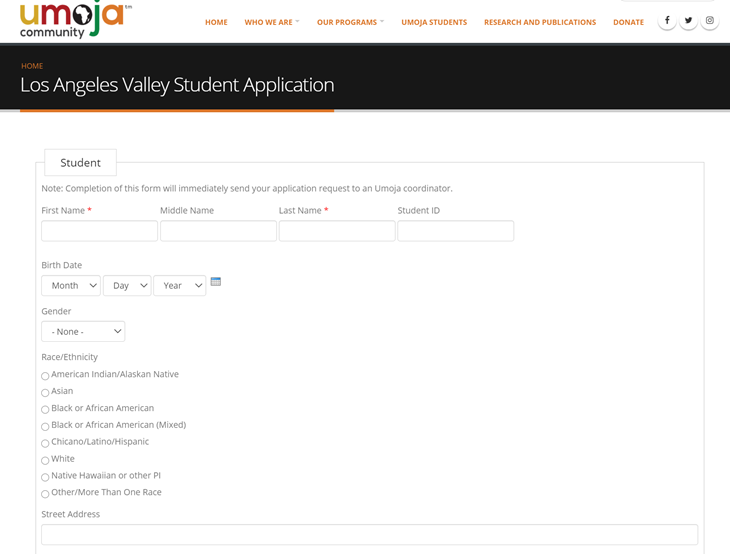The height and width of the screenshot is (554, 730).
Task: Focus the Street Address field
Action: click(369, 534)
